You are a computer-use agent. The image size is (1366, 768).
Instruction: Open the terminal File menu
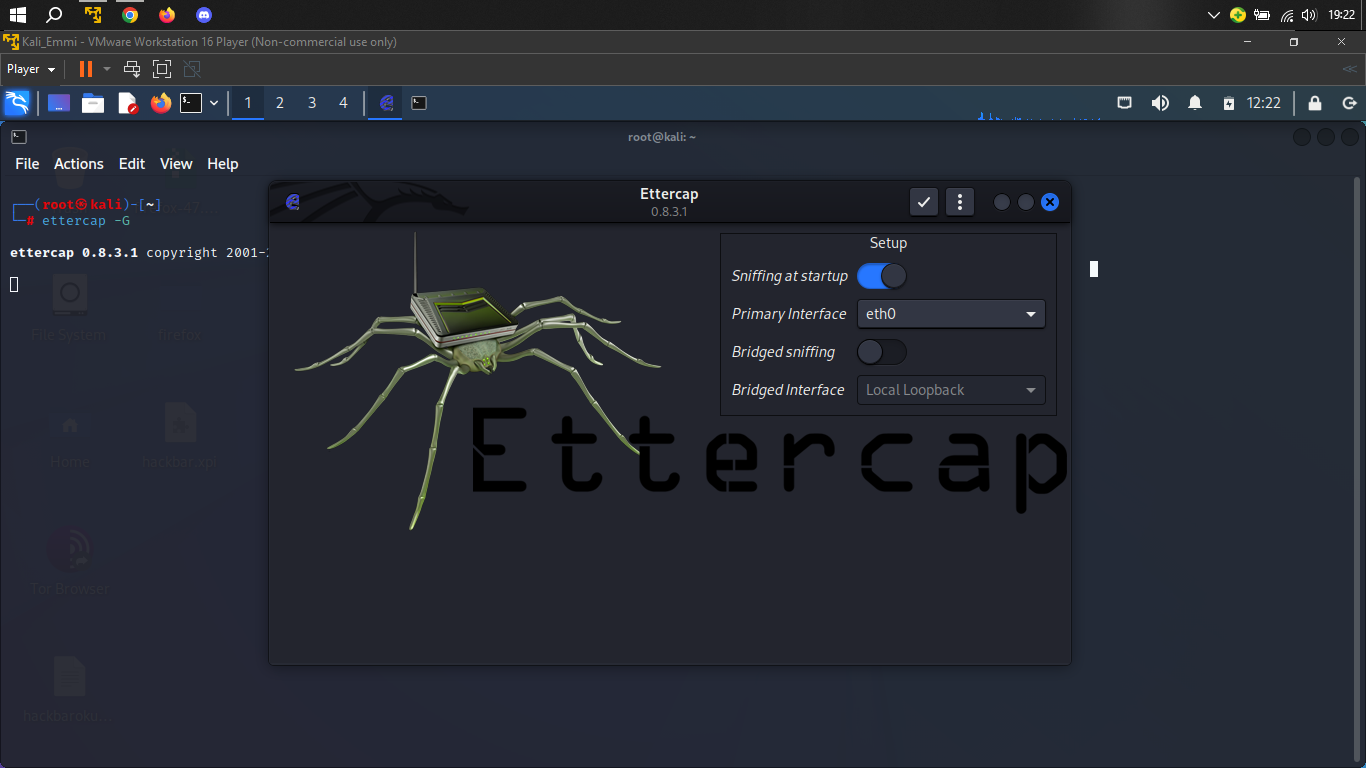[x=27, y=164]
